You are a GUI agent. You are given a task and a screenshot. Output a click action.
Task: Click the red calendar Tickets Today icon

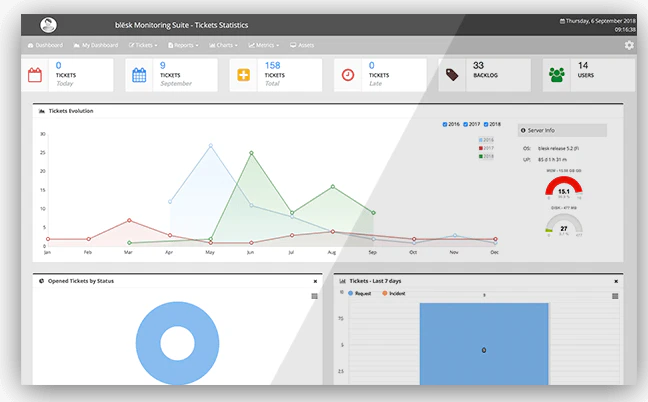click(x=35, y=75)
